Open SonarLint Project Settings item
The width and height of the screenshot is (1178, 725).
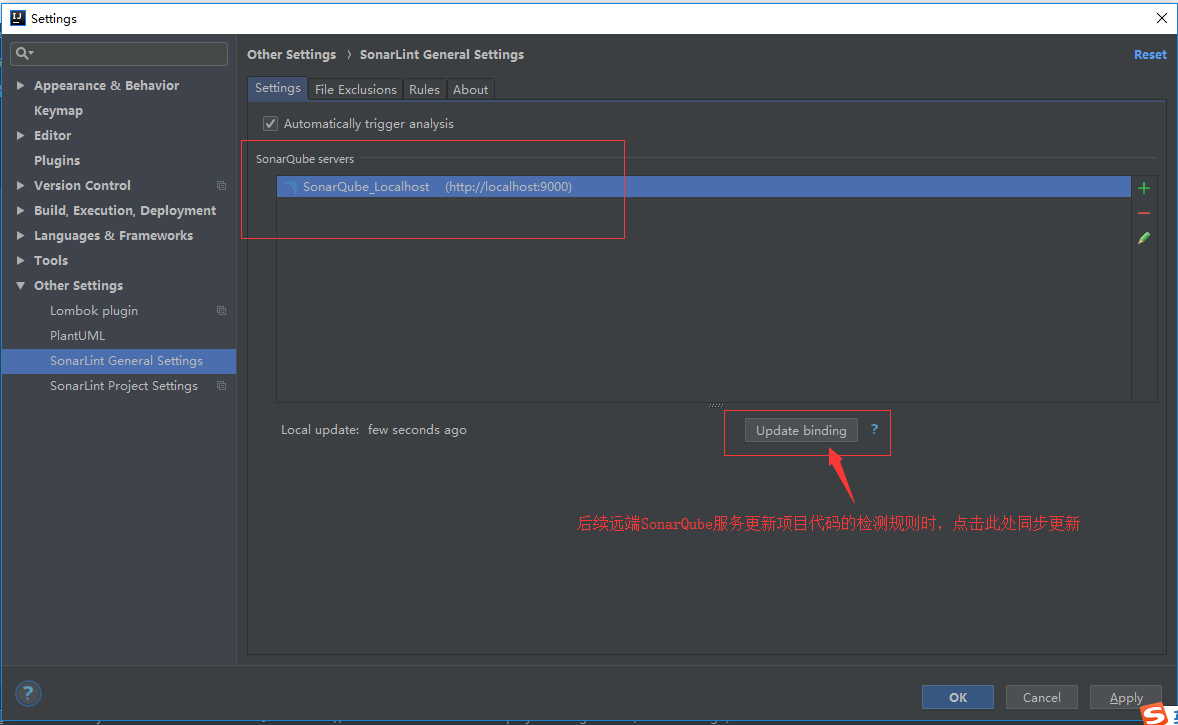pyautogui.click(x=124, y=385)
